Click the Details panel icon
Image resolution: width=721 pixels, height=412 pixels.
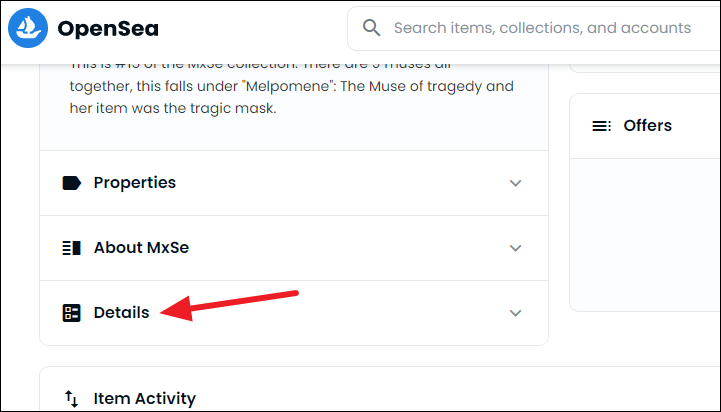71,313
